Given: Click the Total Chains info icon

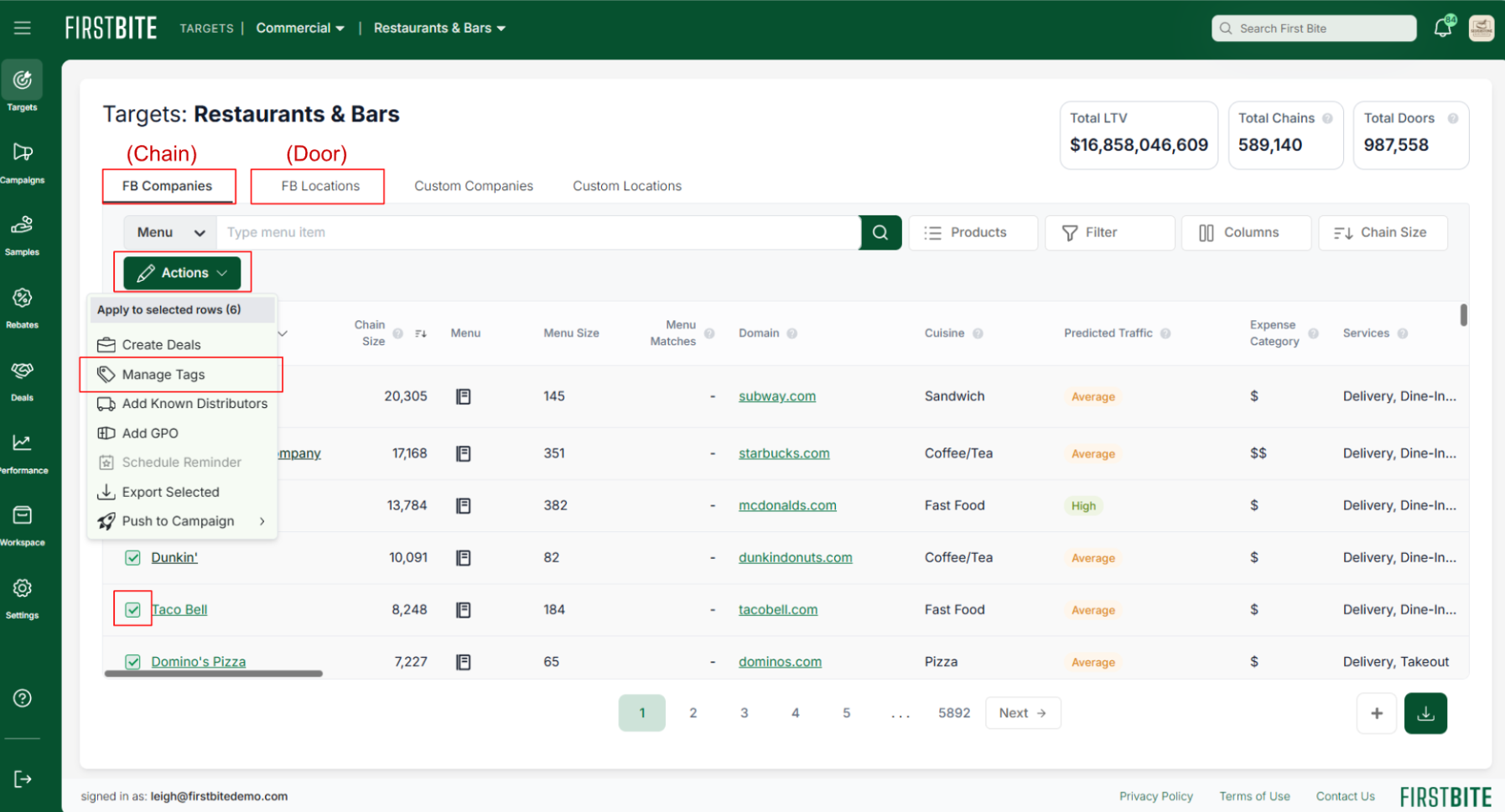Looking at the screenshot, I should click(x=1327, y=118).
